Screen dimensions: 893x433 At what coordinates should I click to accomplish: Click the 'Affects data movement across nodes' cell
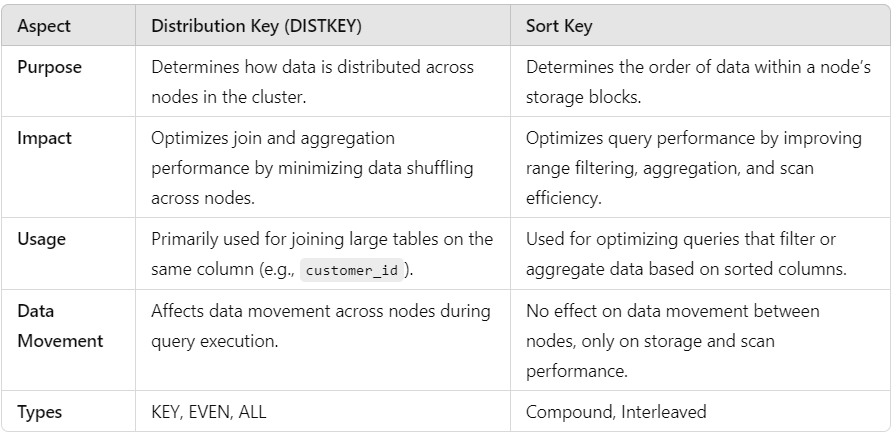[x=320, y=324]
